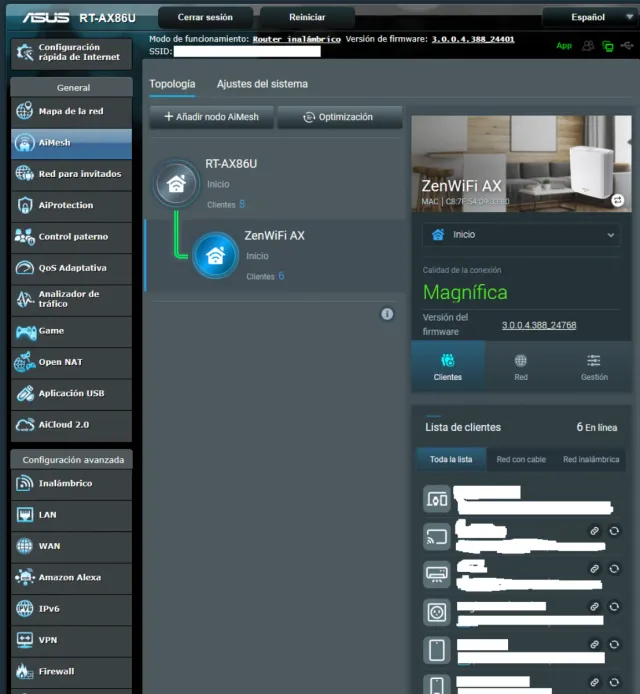
Task: Filter clients by Red con cable
Action: [x=521, y=459]
